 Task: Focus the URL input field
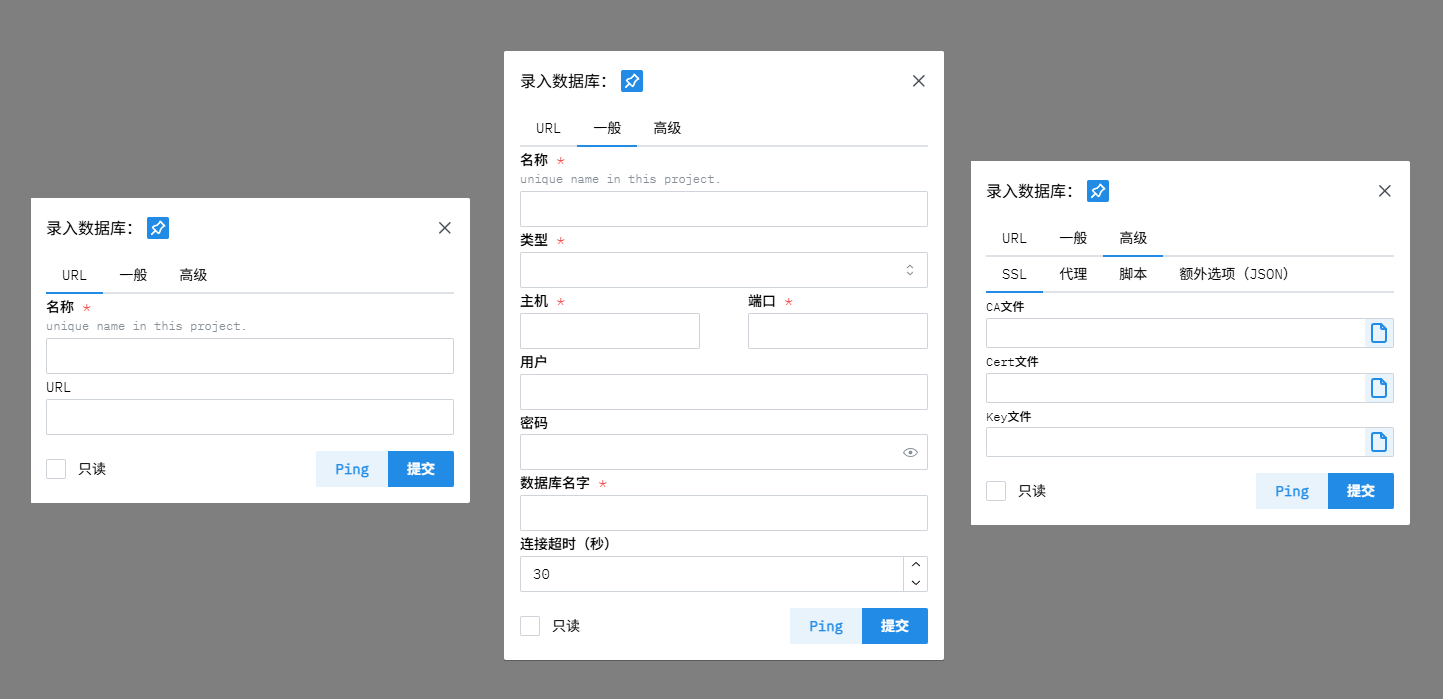click(x=250, y=417)
